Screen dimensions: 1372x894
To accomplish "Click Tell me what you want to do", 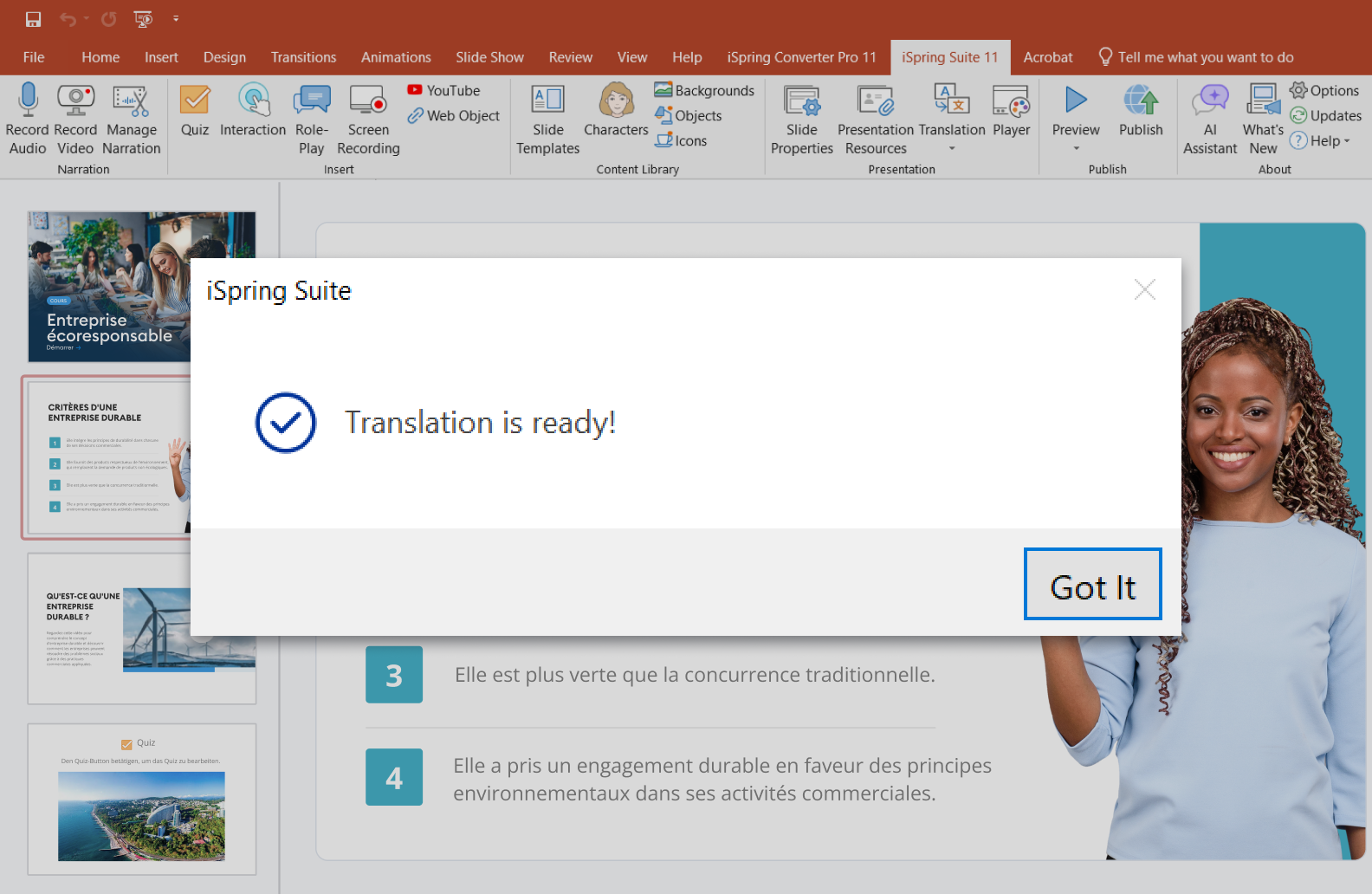I will pyautogui.click(x=1195, y=57).
